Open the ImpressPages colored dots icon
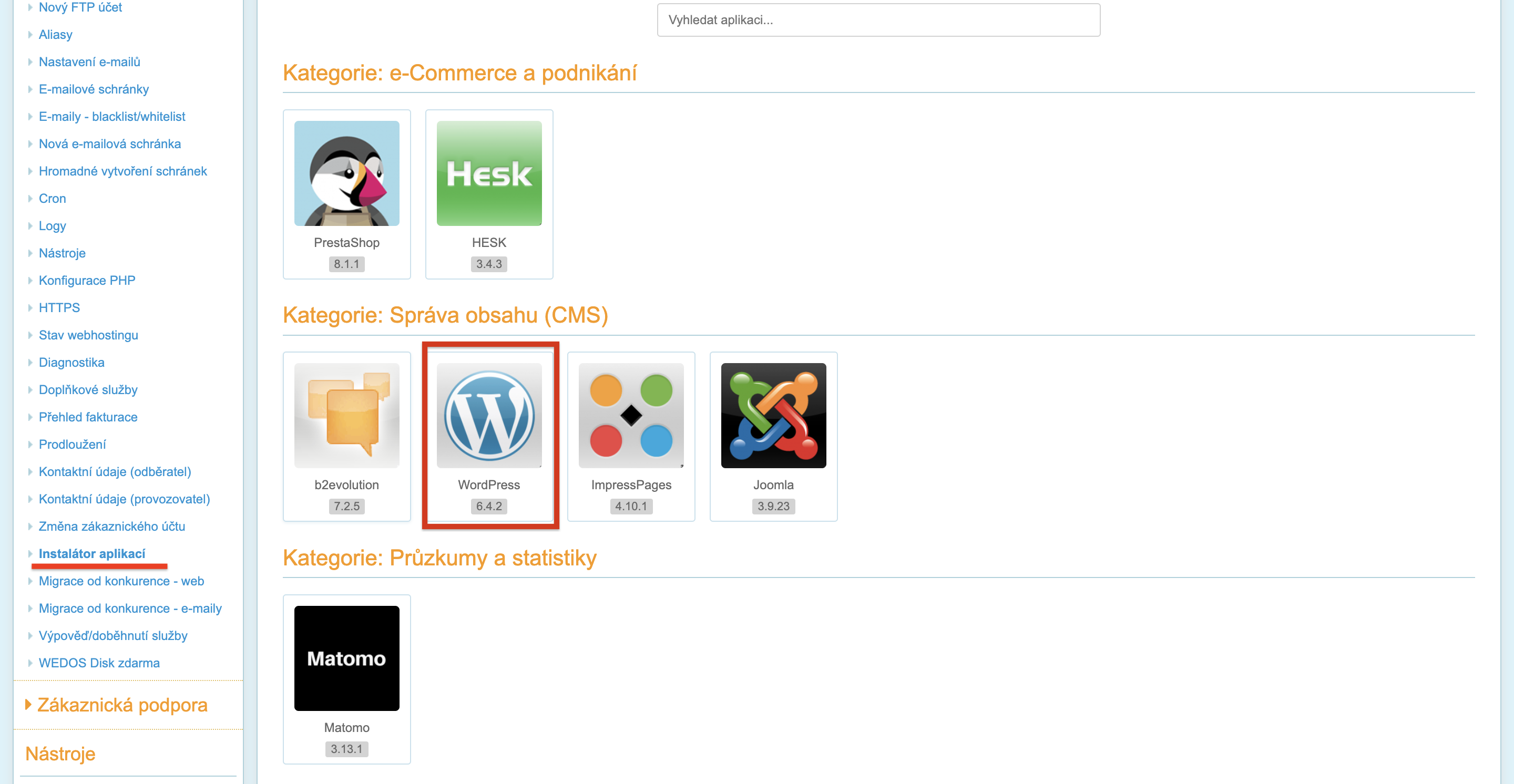1514x784 pixels. (x=631, y=415)
